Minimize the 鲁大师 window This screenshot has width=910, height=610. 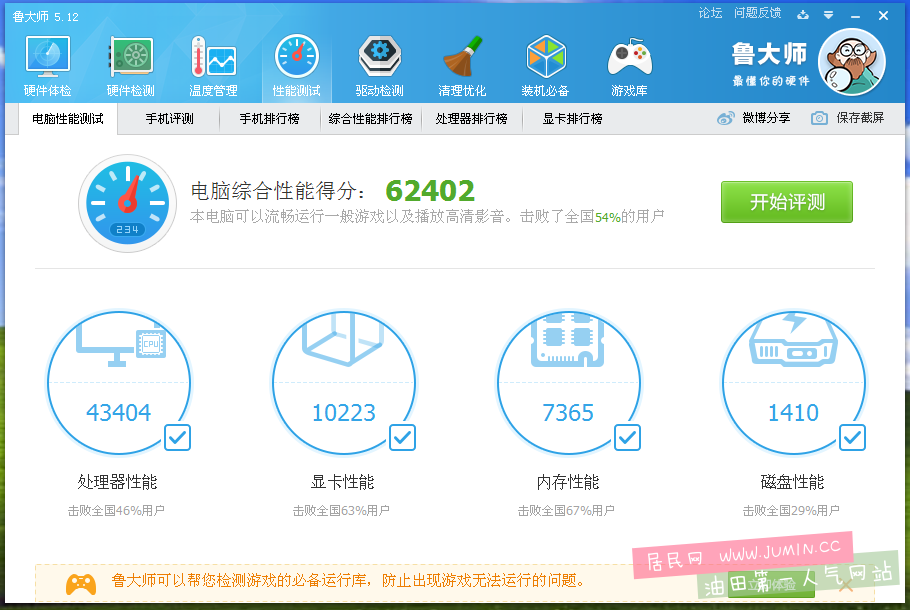[855, 16]
